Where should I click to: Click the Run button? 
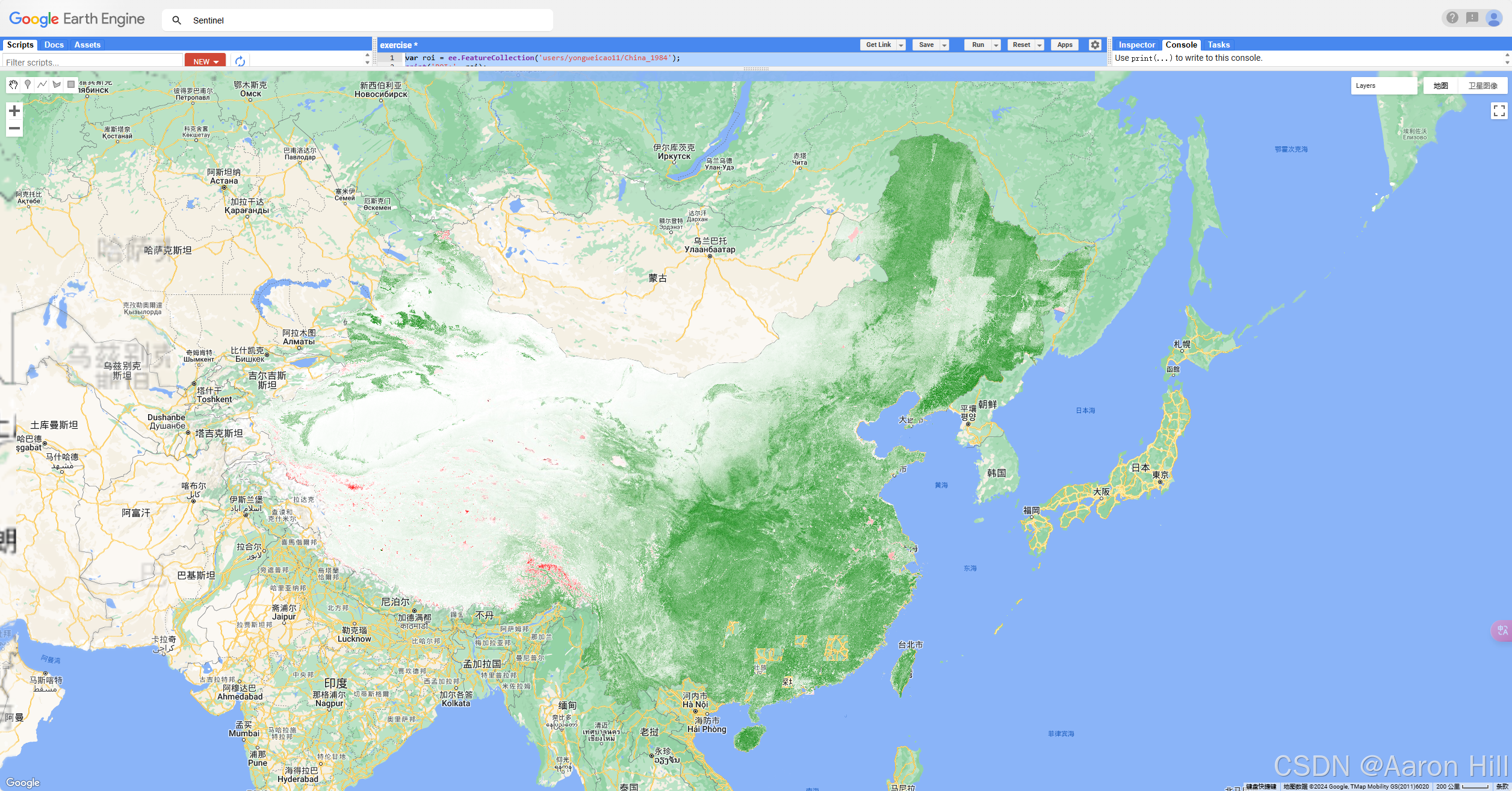click(978, 45)
